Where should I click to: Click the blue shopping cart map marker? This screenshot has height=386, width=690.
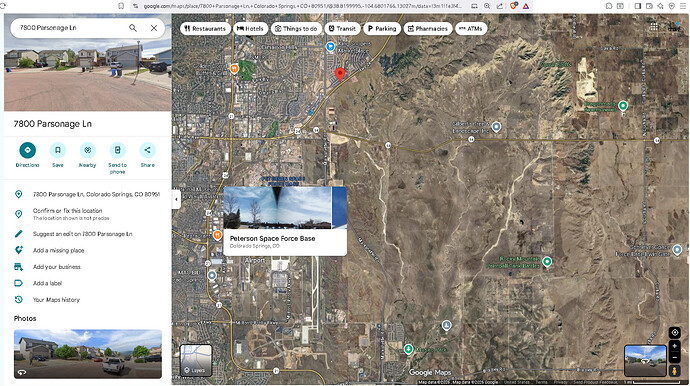330,46
